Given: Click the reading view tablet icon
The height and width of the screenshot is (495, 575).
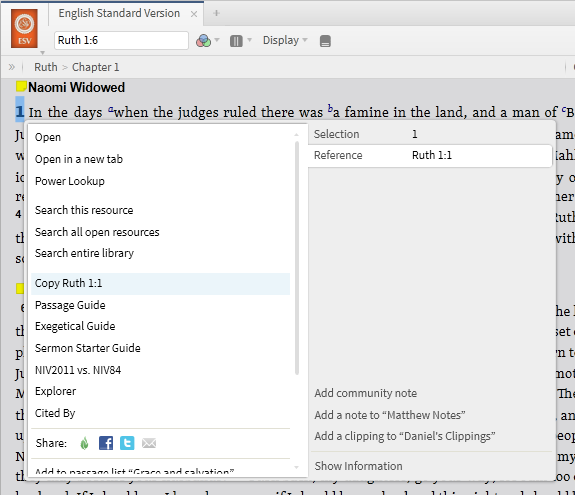Looking at the screenshot, I should [x=325, y=41].
